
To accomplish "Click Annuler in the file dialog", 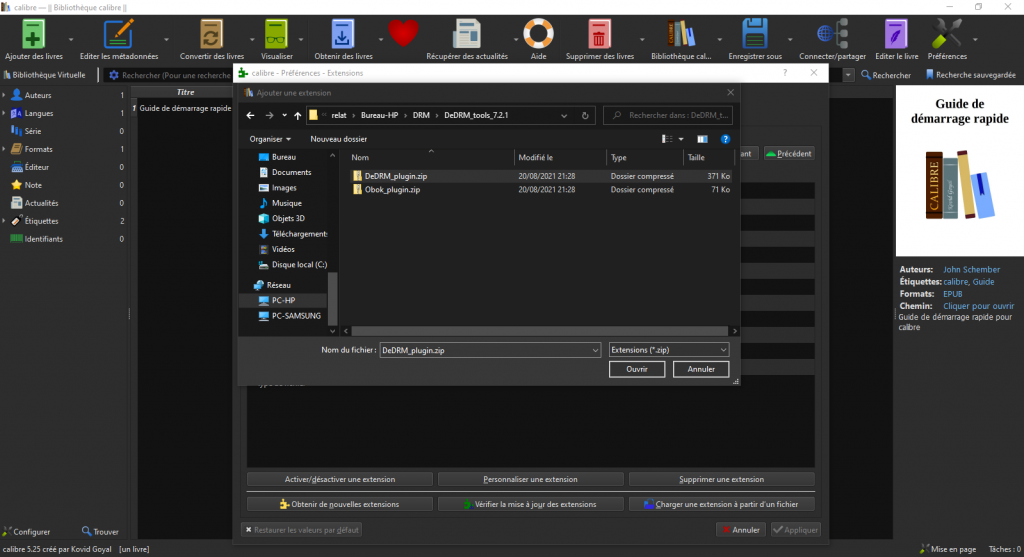I will click(x=701, y=370).
